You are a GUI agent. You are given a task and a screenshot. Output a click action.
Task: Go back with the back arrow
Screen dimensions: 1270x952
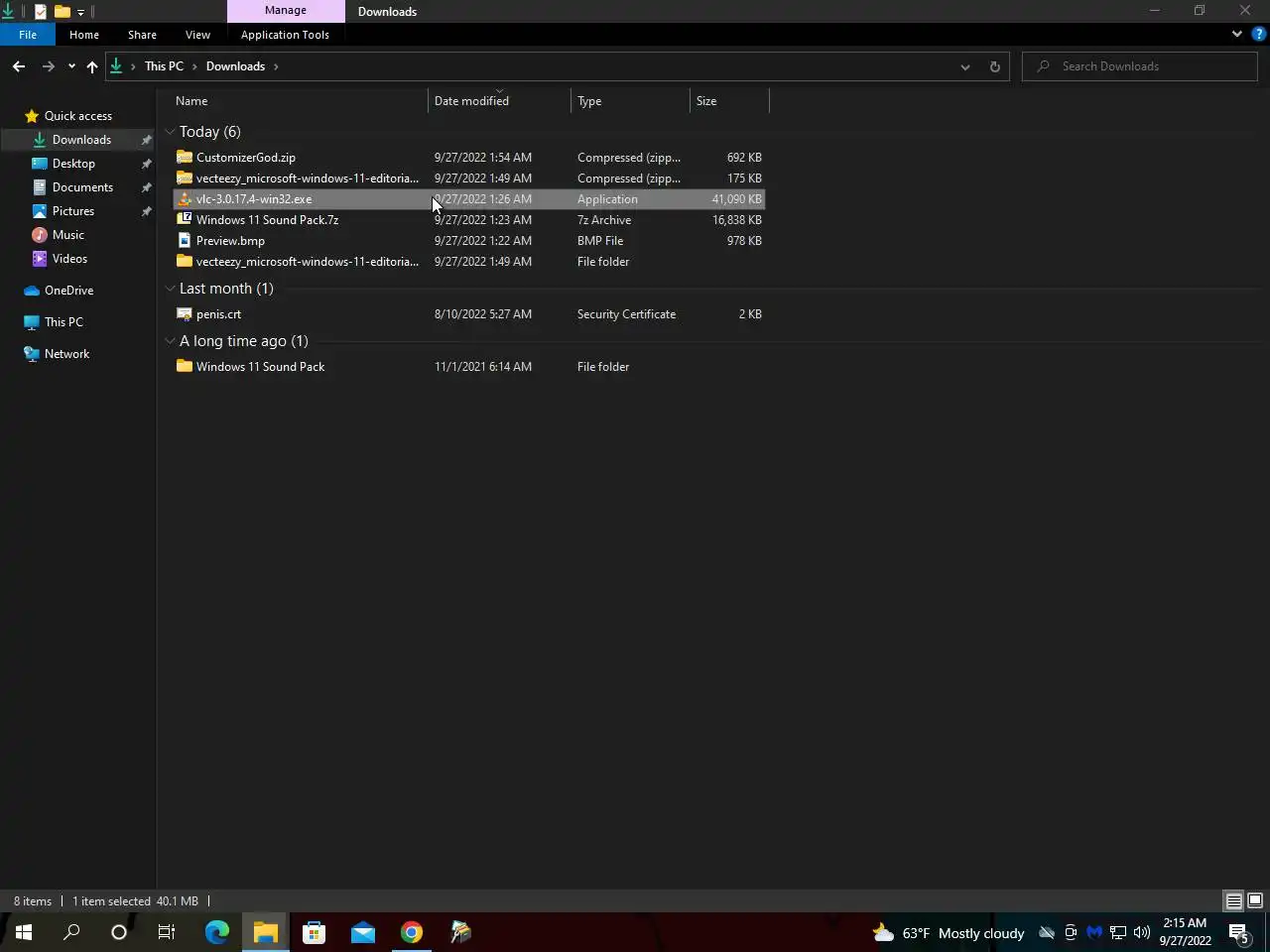pyautogui.click(x=19, y=66)
